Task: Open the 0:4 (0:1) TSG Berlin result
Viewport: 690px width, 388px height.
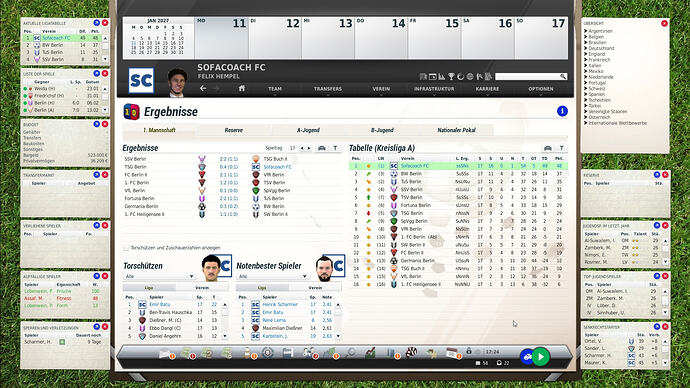Action: pyautogui.click(x=229, y=167)
